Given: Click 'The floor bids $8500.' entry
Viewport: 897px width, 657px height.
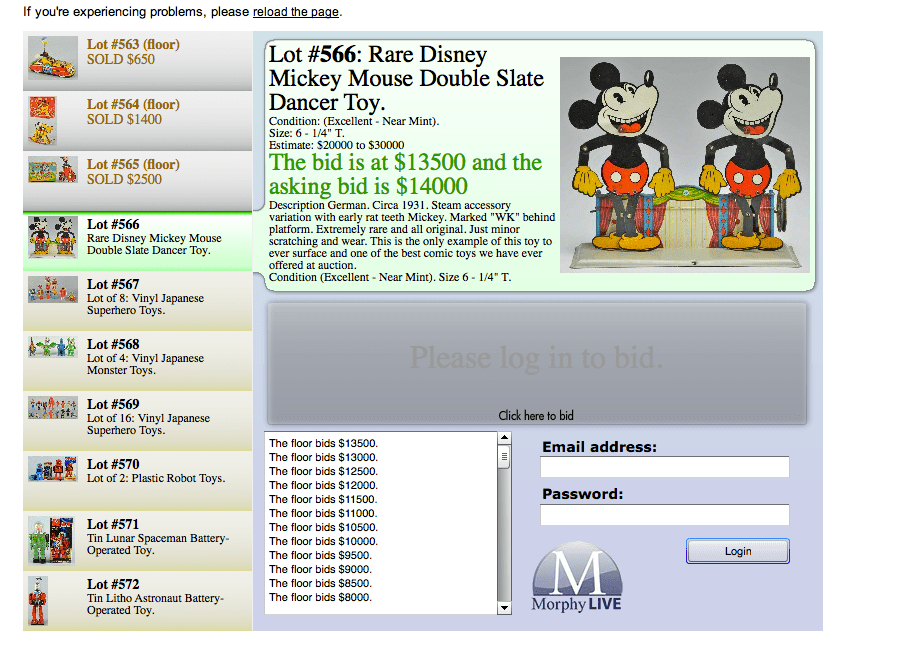Looking at the screenshot, I should click(x=321, y=584).
